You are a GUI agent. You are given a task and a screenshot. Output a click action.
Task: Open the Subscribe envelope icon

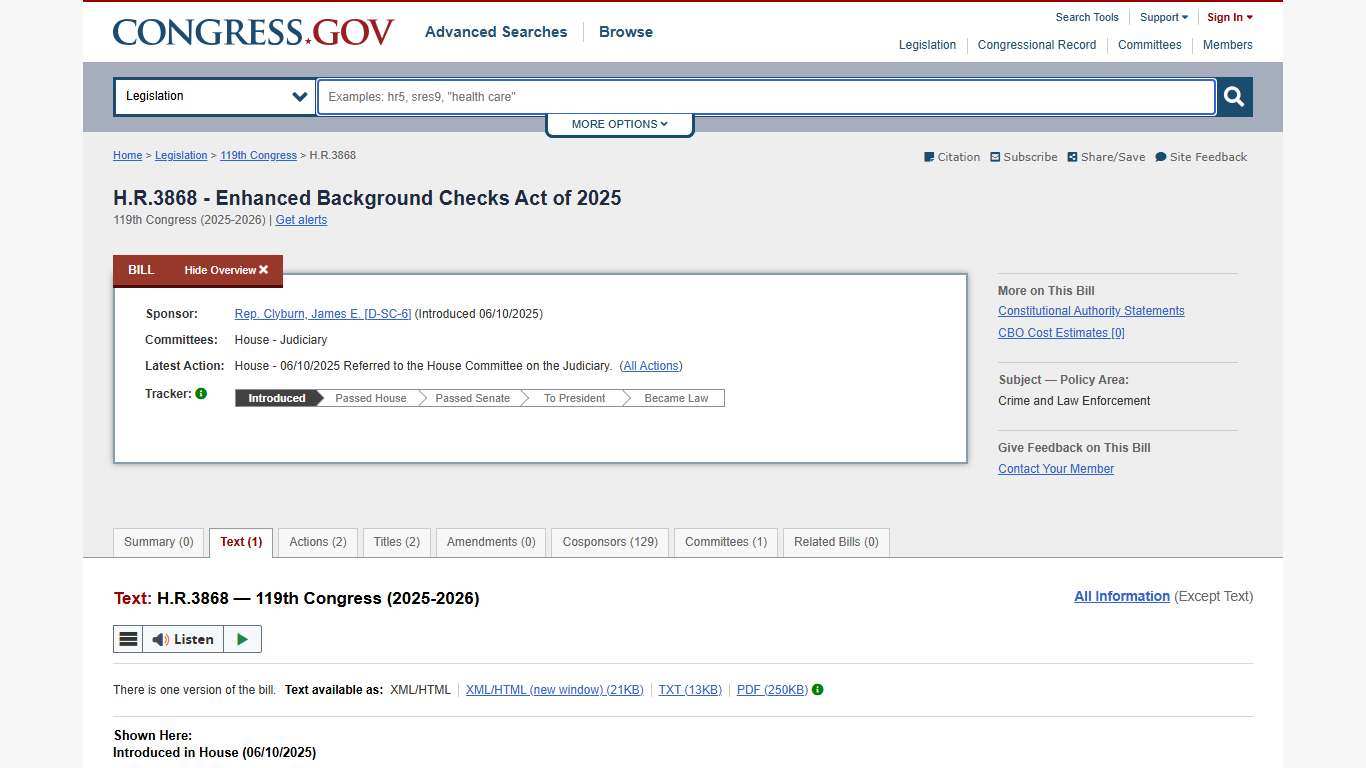[x=995, y=157]
